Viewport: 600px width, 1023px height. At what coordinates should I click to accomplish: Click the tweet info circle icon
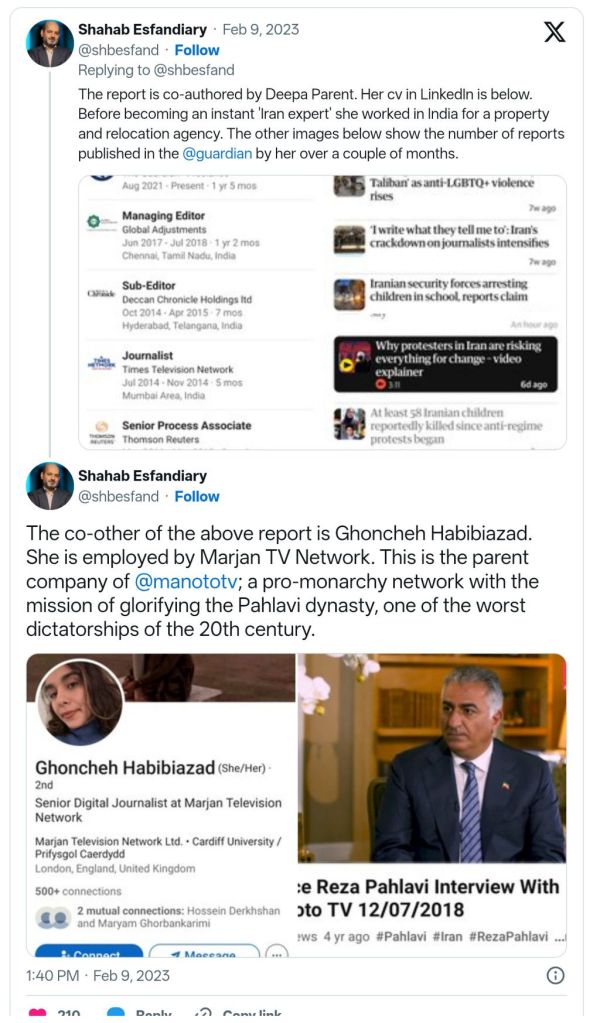556,975
